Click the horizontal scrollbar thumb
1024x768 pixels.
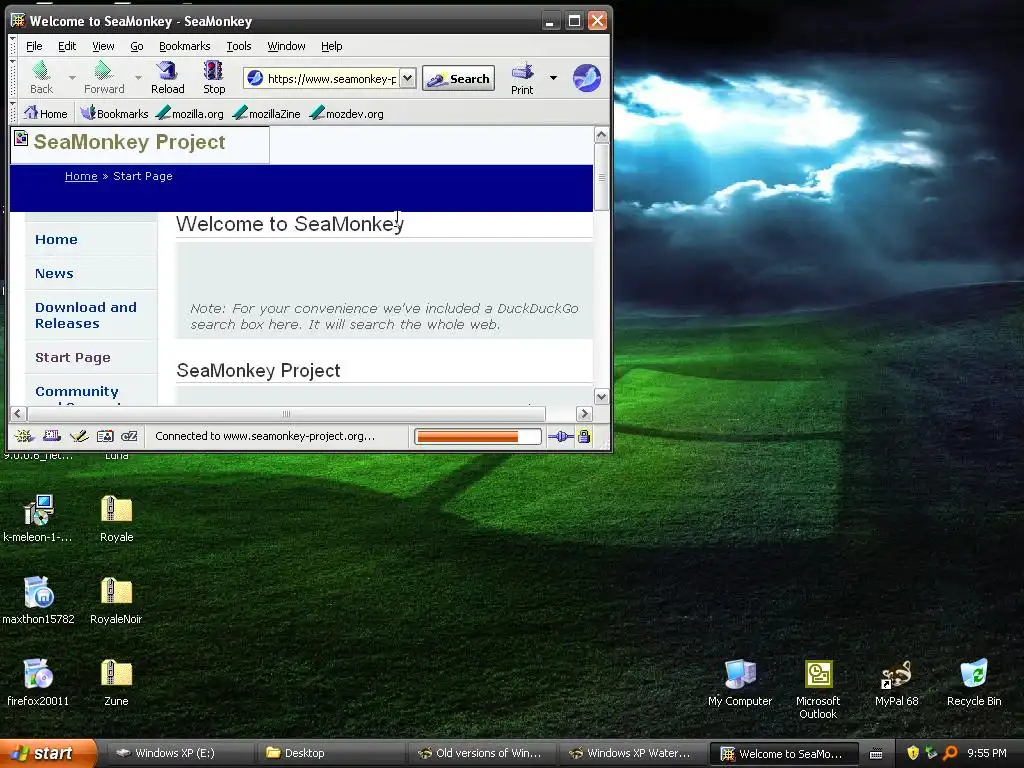[286, 414]
